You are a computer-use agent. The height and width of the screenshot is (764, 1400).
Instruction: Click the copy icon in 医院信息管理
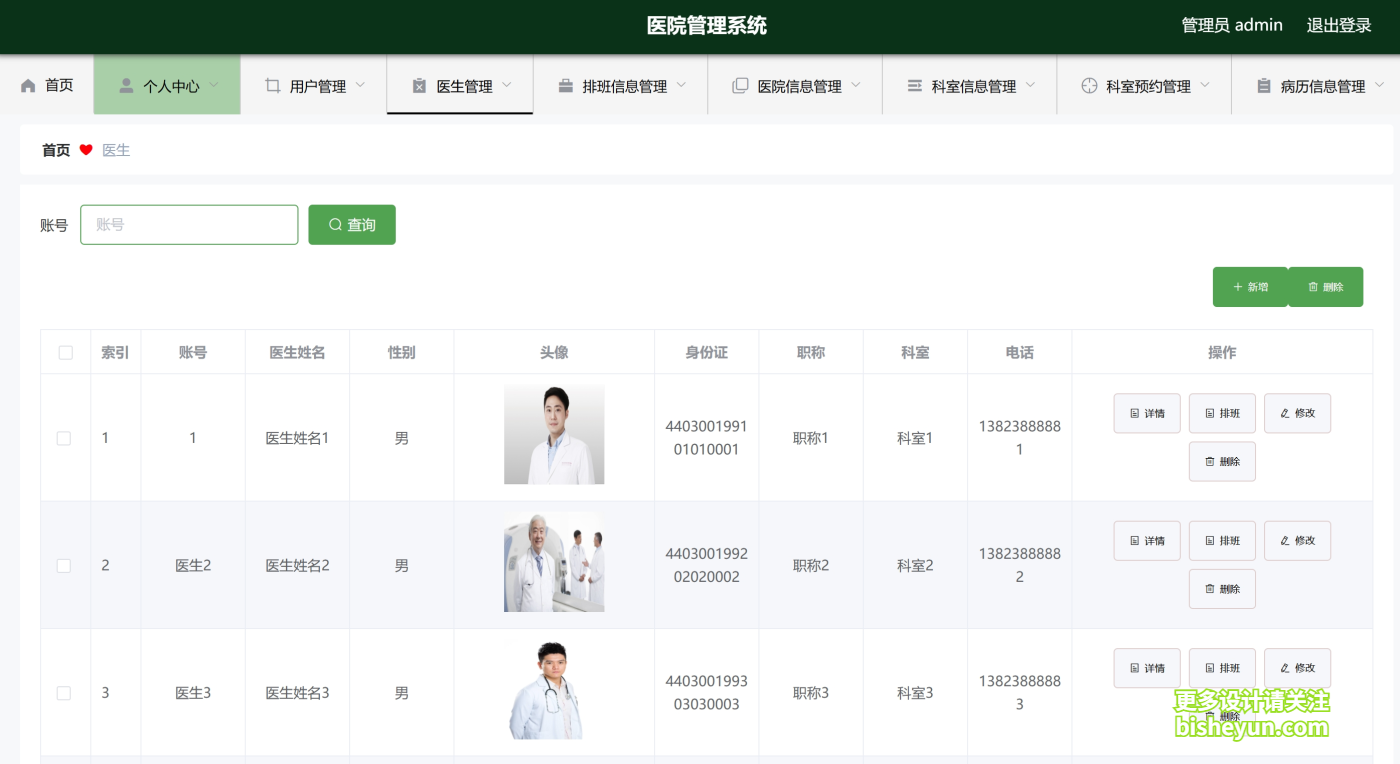click(740, 86)
